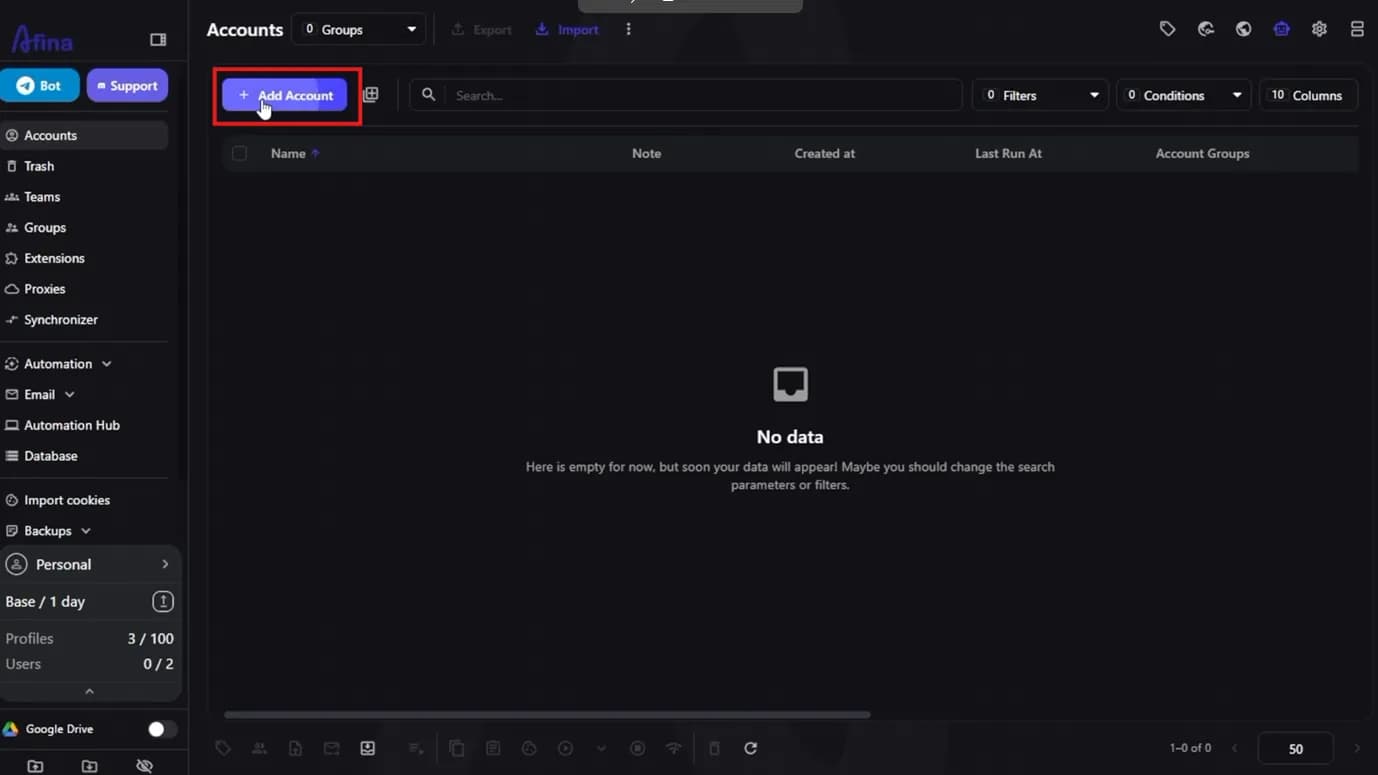Click the tags icon in top bar
This screenshot has height=775, width=1378.
coord(1167,29)
